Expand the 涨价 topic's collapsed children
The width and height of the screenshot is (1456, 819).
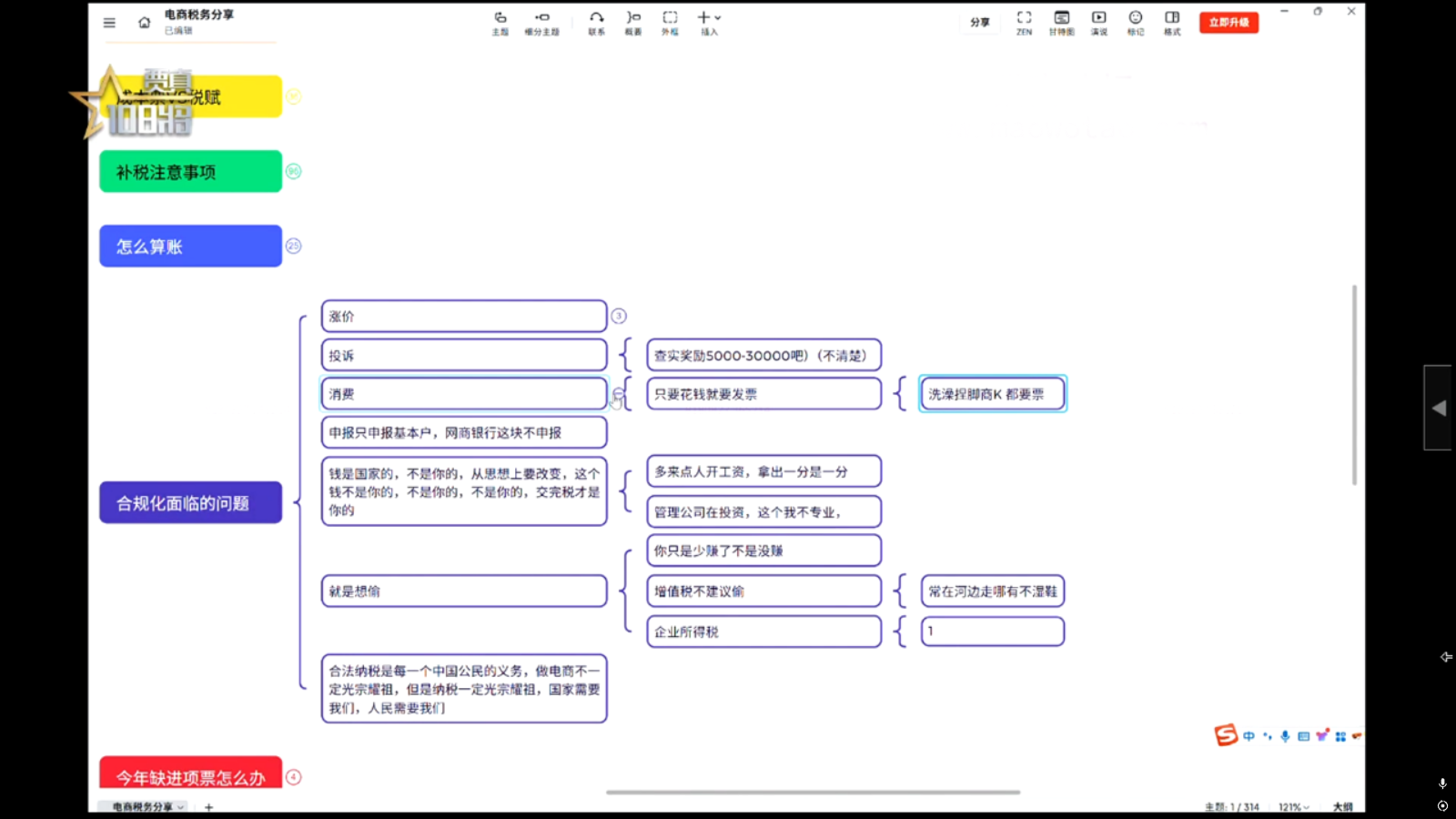pos(619,316)
